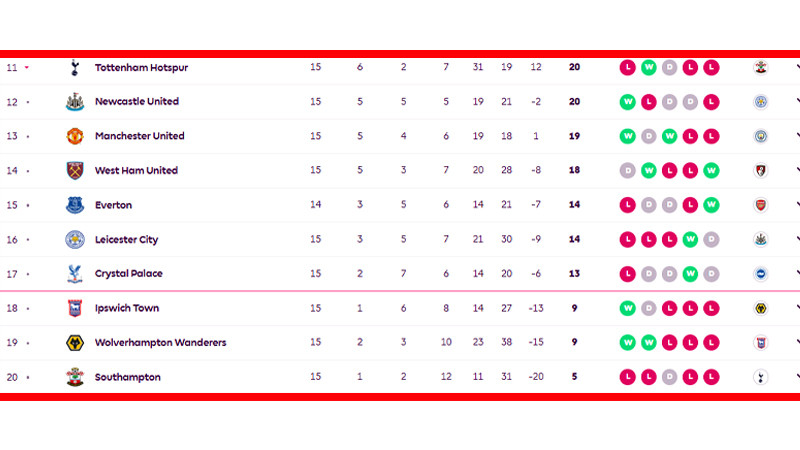
Task: Click Everton's next opponent Arsenal badge
Action: [x=760, y=205]
